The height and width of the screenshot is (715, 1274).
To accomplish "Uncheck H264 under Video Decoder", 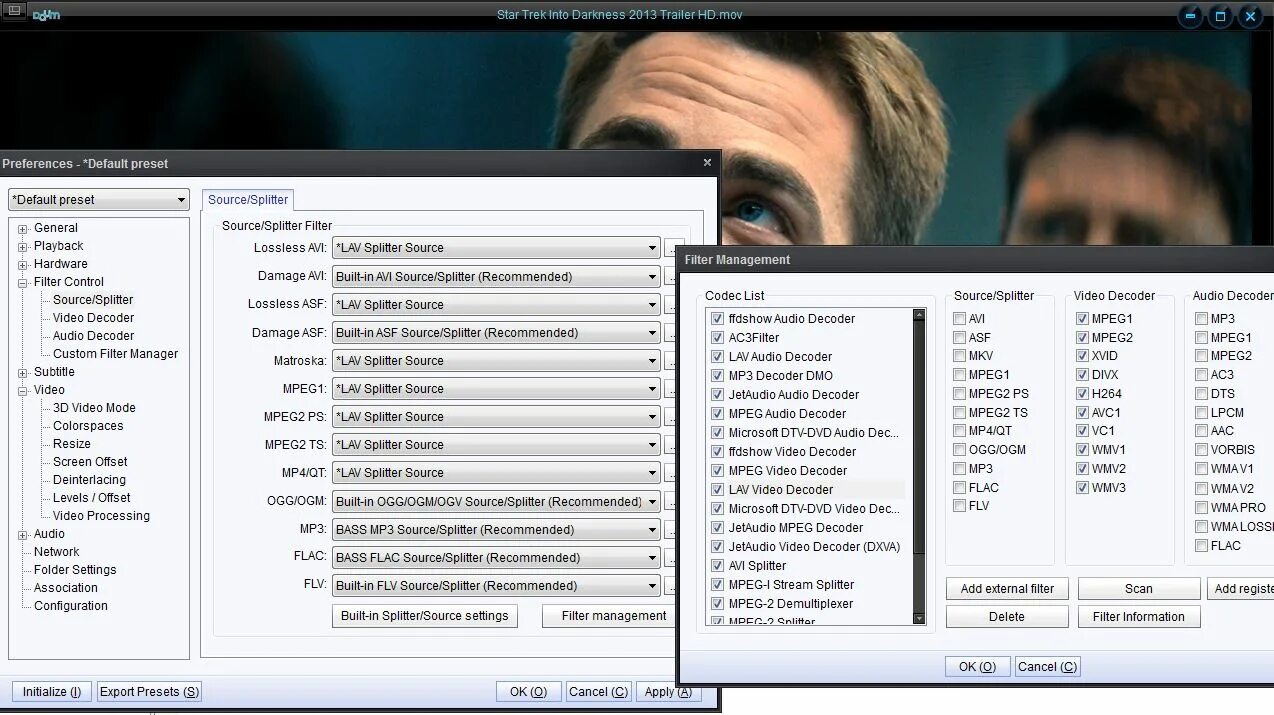I will pos(1082,394).
